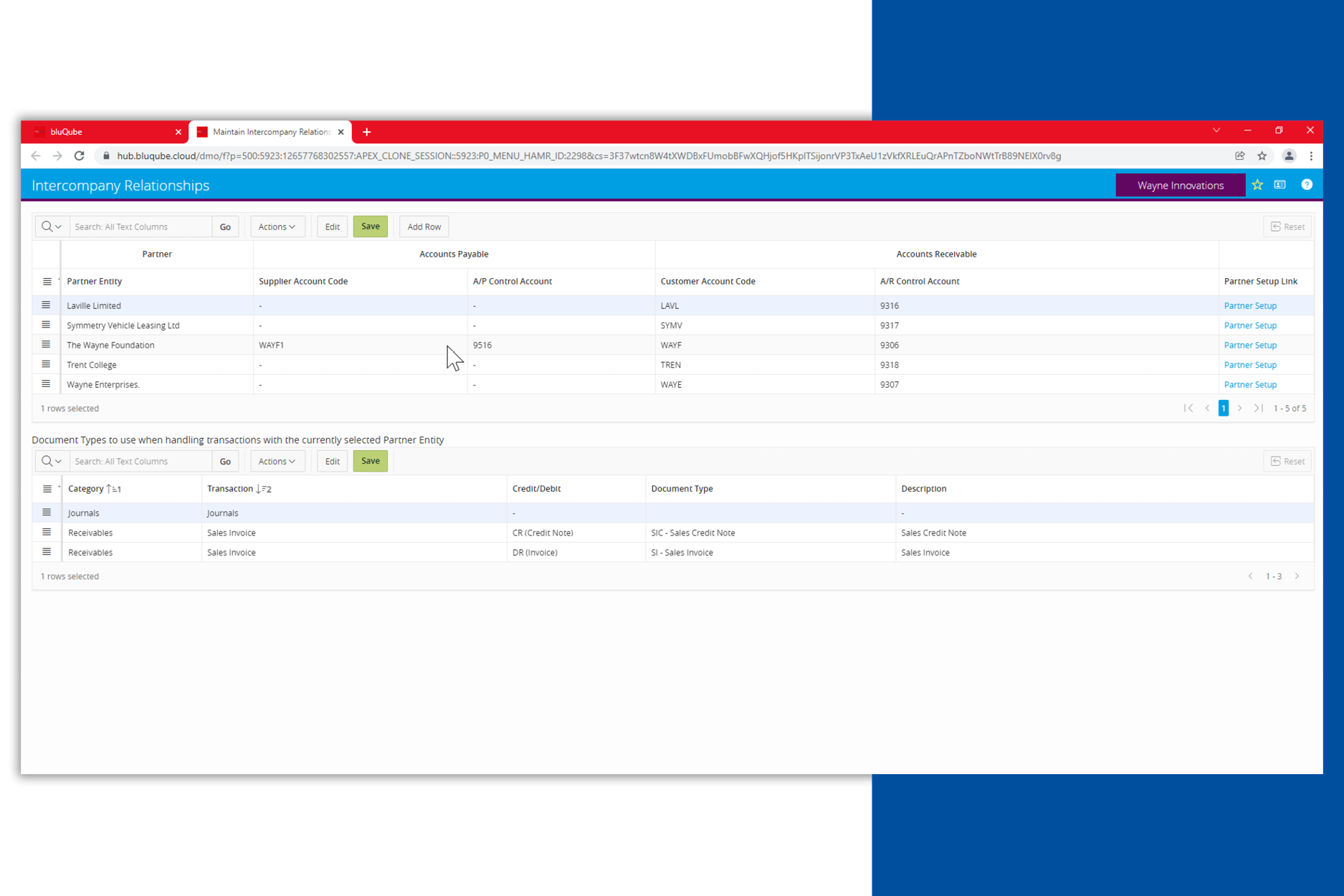
Task: Select the WAYF1 supplier account code cell
Action: 360,345
